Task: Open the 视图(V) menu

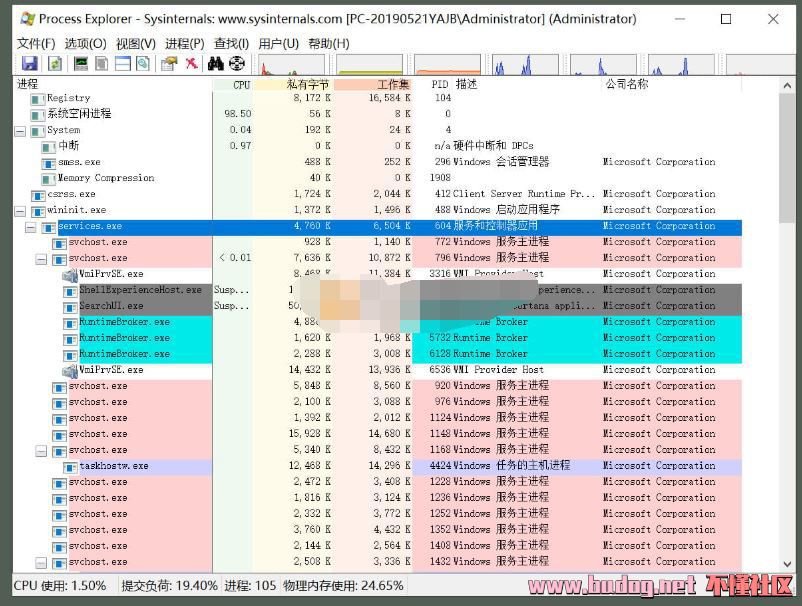Action: click(136, 44)
